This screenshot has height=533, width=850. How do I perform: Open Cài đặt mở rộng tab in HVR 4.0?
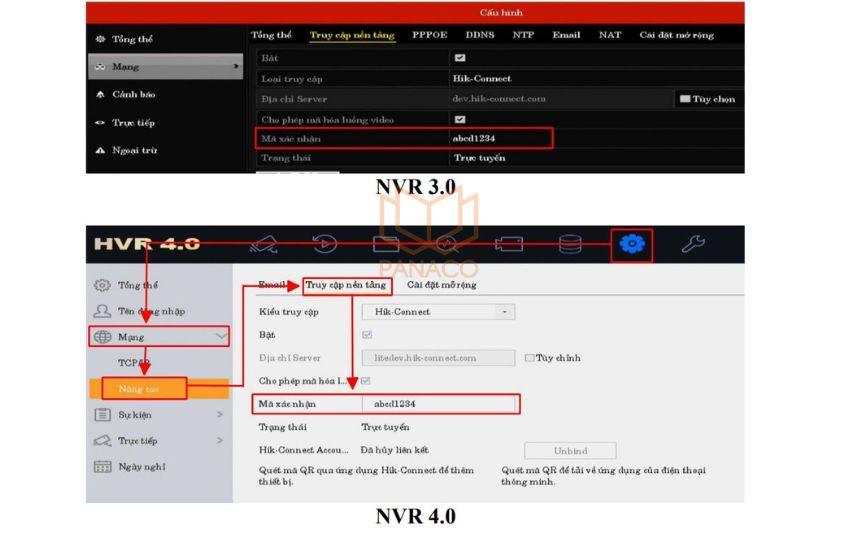(441, 285)
